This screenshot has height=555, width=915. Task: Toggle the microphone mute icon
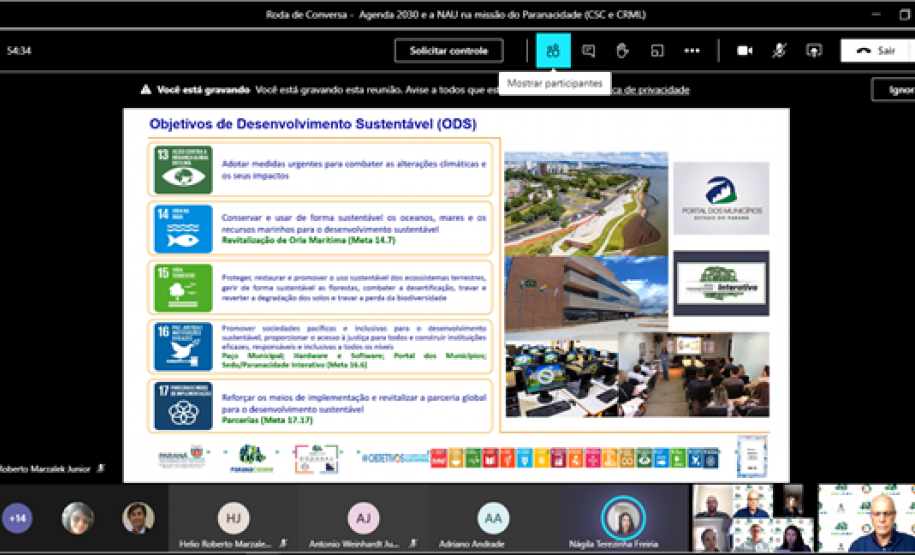[779, 51]
